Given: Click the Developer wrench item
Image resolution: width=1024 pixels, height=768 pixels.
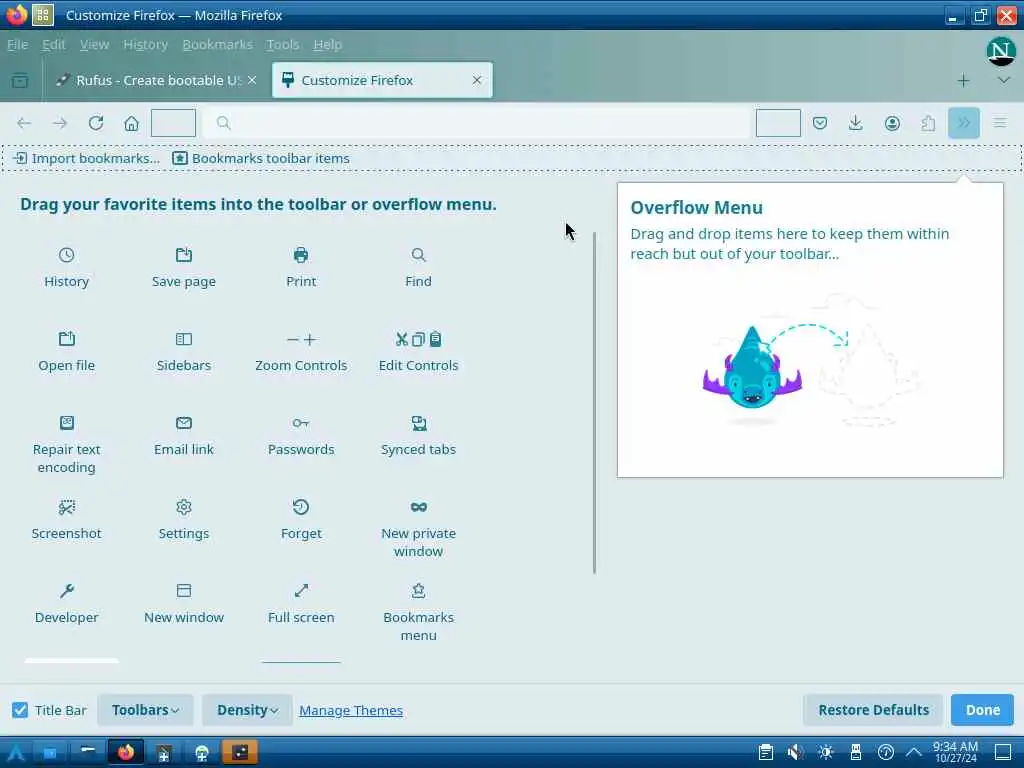Looking at the screenshot, I should click(x=66, y=604).
